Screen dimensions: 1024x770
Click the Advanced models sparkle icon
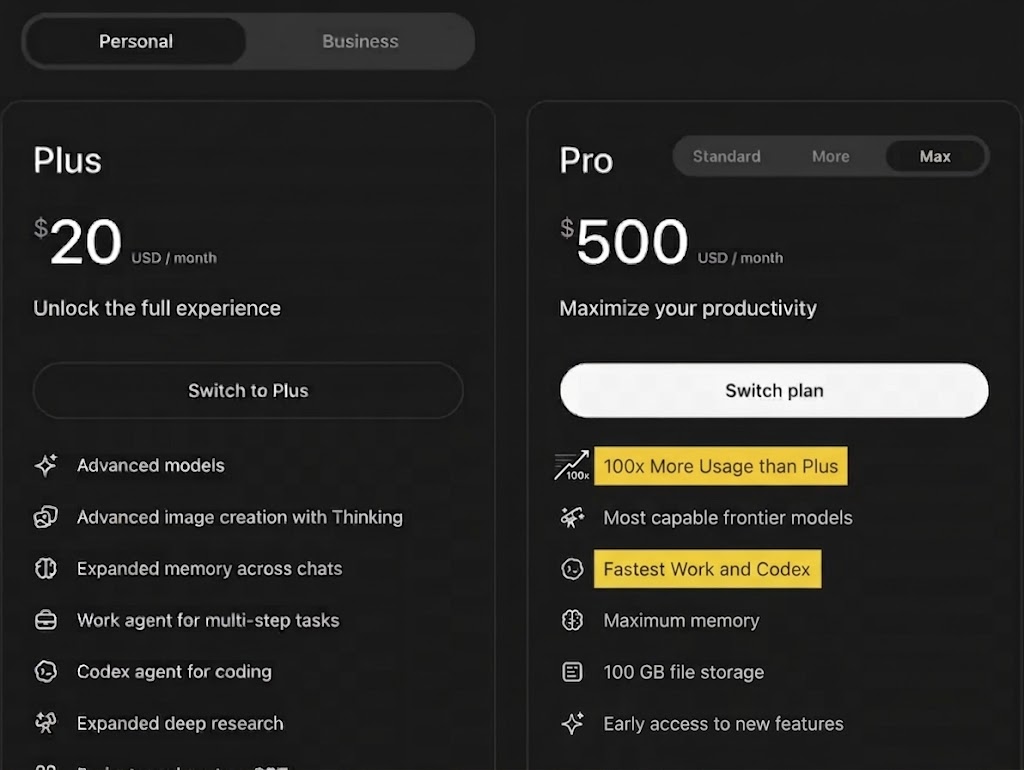coord(46,465)
